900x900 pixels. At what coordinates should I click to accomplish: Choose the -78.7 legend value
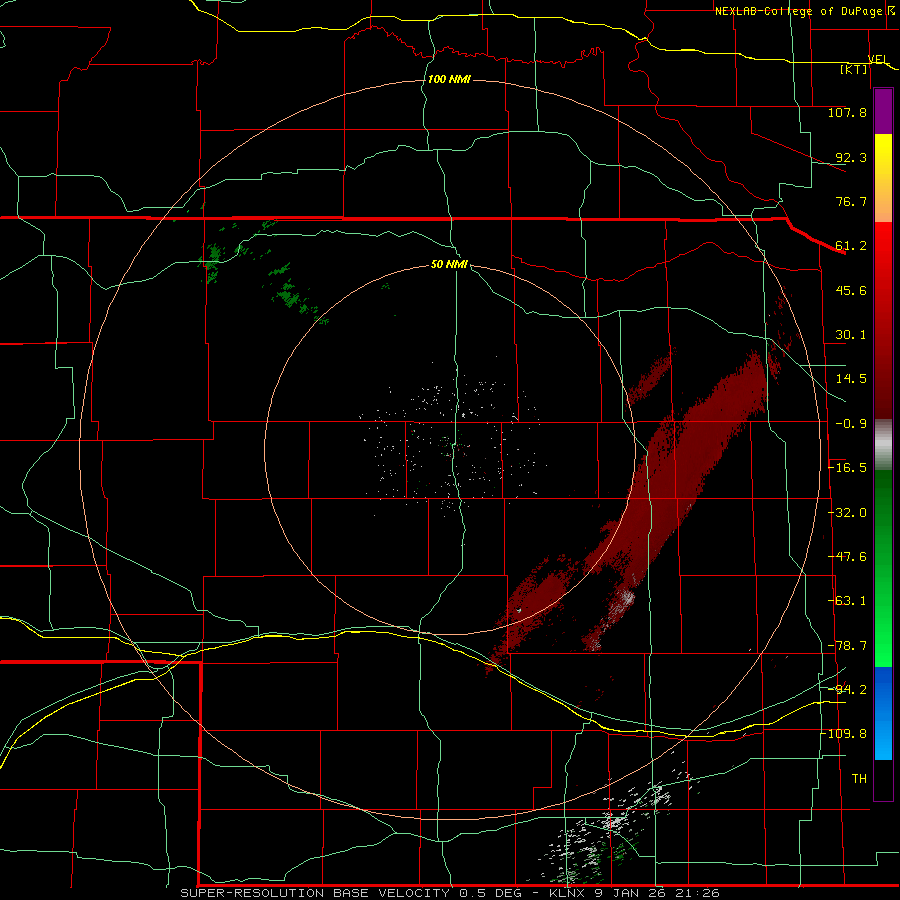(847, 646)
